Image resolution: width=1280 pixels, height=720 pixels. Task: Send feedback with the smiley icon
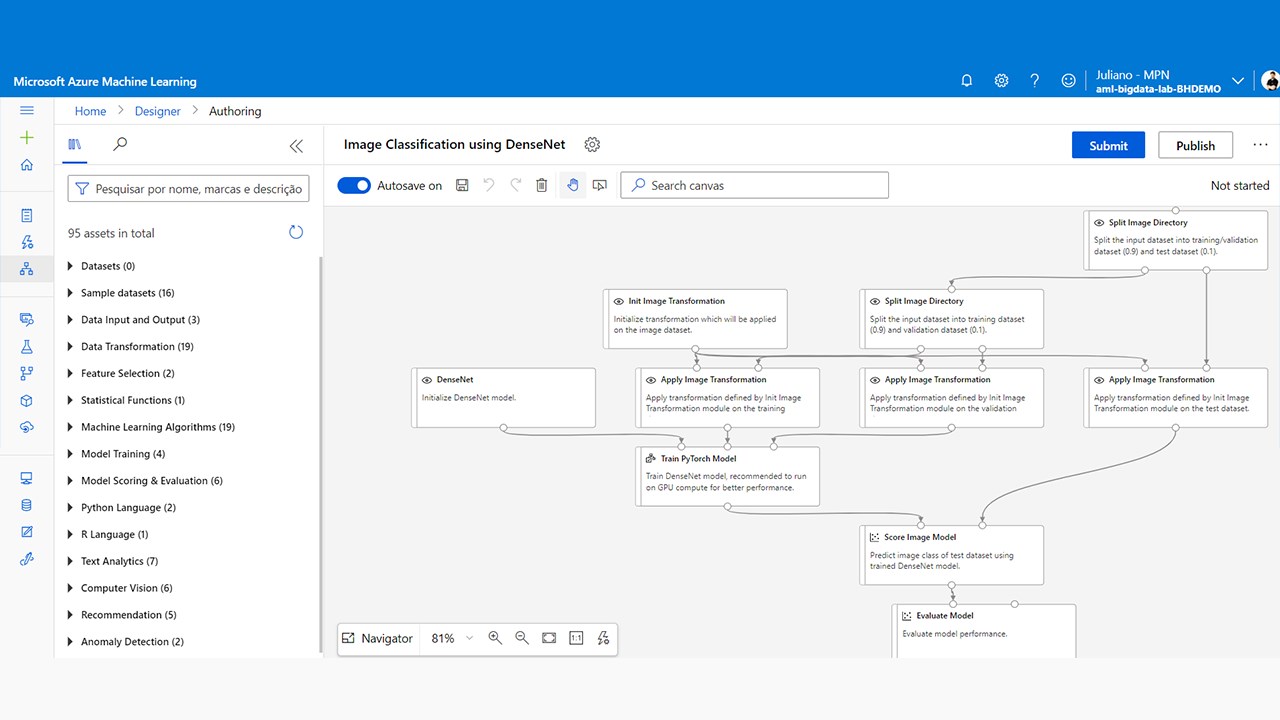[1069, 81]
